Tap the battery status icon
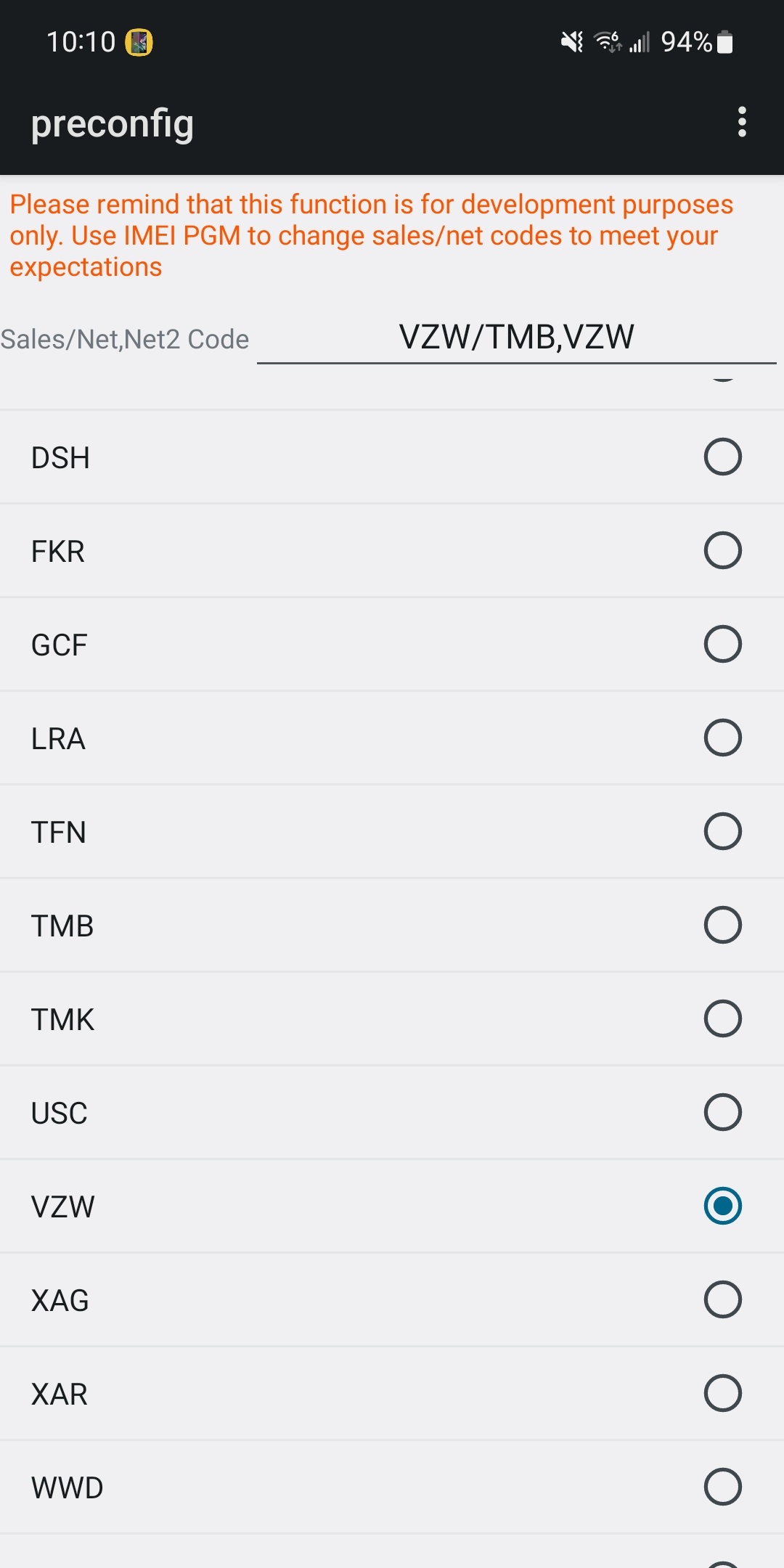Viewport: 784px width, 1568px height. (724, 42)
